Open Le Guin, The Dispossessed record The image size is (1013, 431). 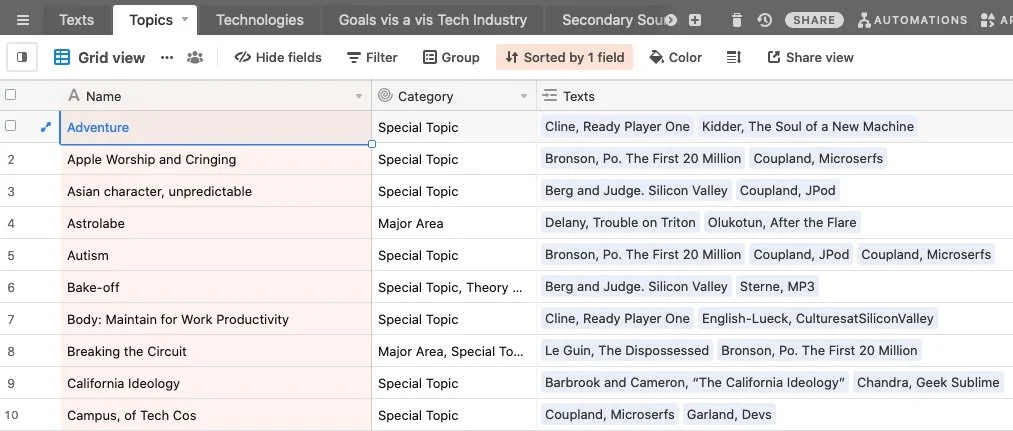point(627,350)
